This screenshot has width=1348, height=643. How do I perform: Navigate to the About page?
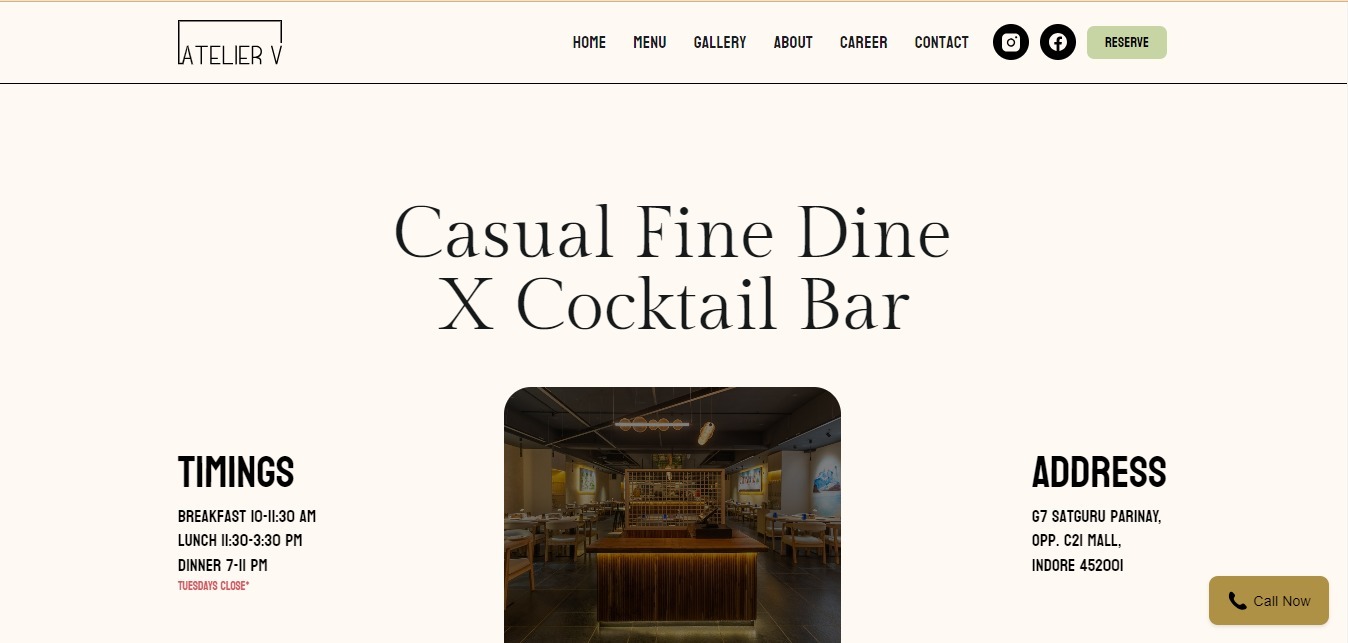coord(793,42)
